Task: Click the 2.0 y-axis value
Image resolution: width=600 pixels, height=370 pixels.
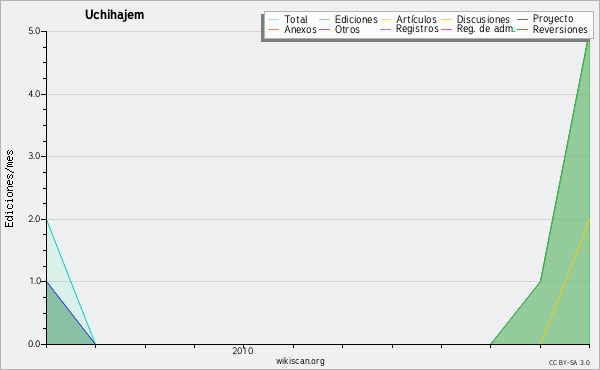Action: coord(34,219)
